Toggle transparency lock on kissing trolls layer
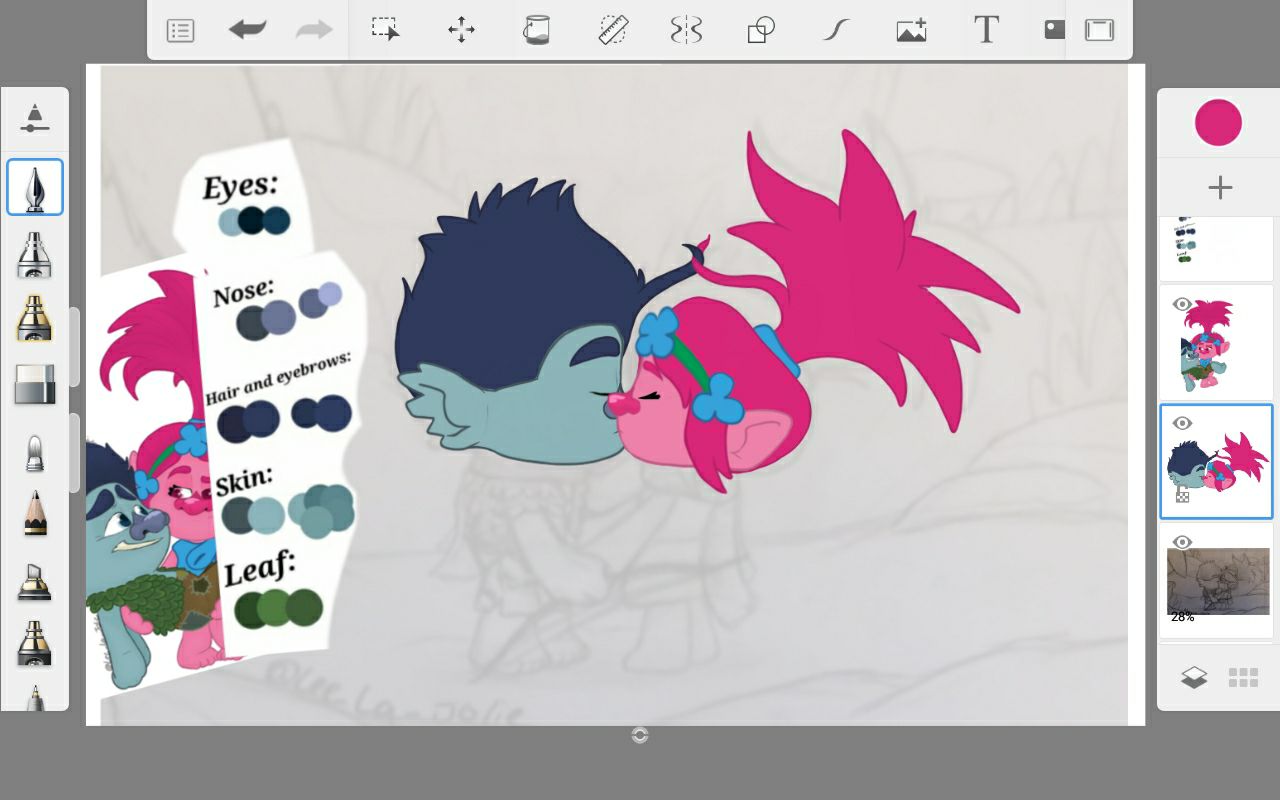The width and height of the screenshot is (1280, 800). (x=1182, y=496)
